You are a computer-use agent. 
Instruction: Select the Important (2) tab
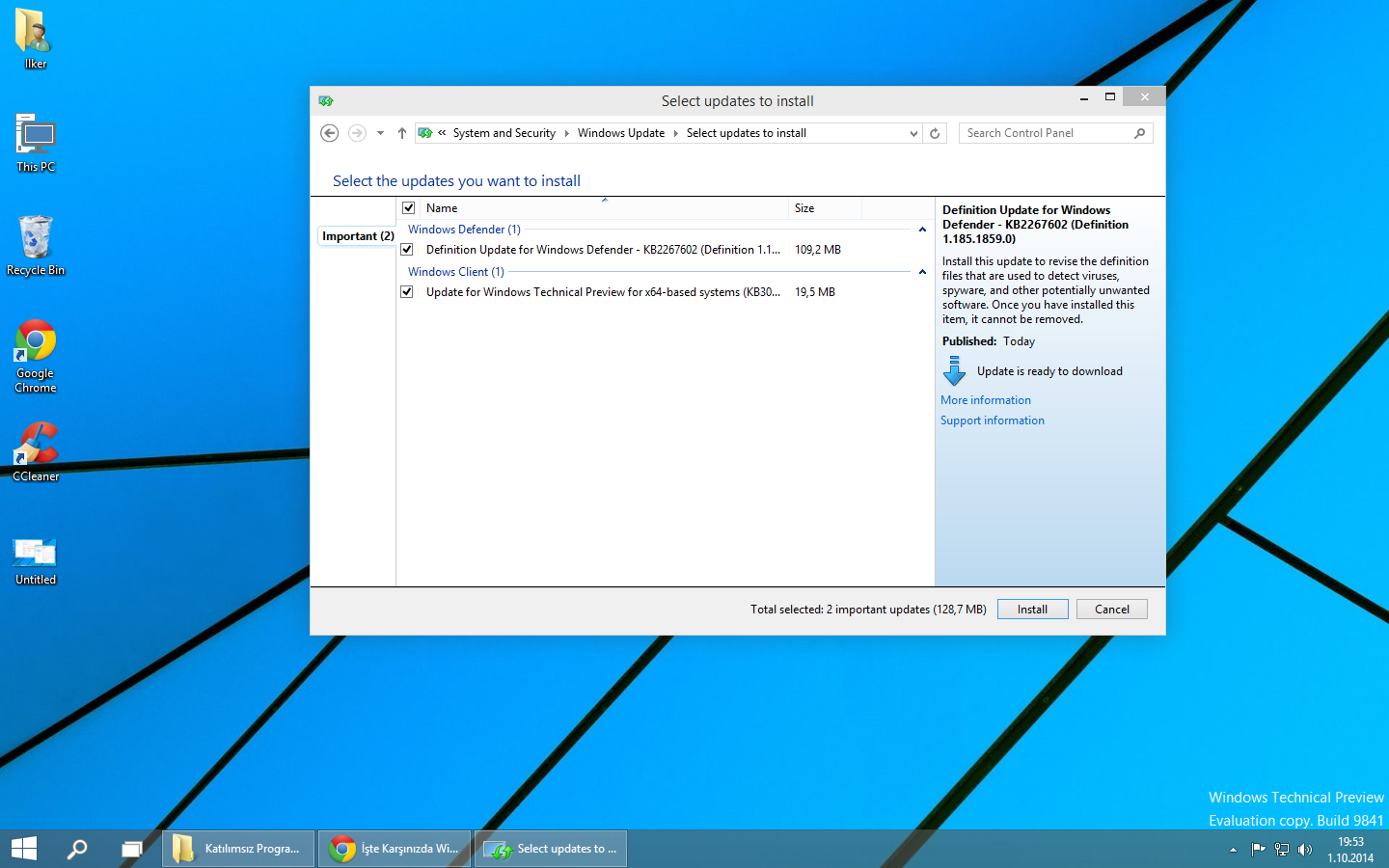358,236
